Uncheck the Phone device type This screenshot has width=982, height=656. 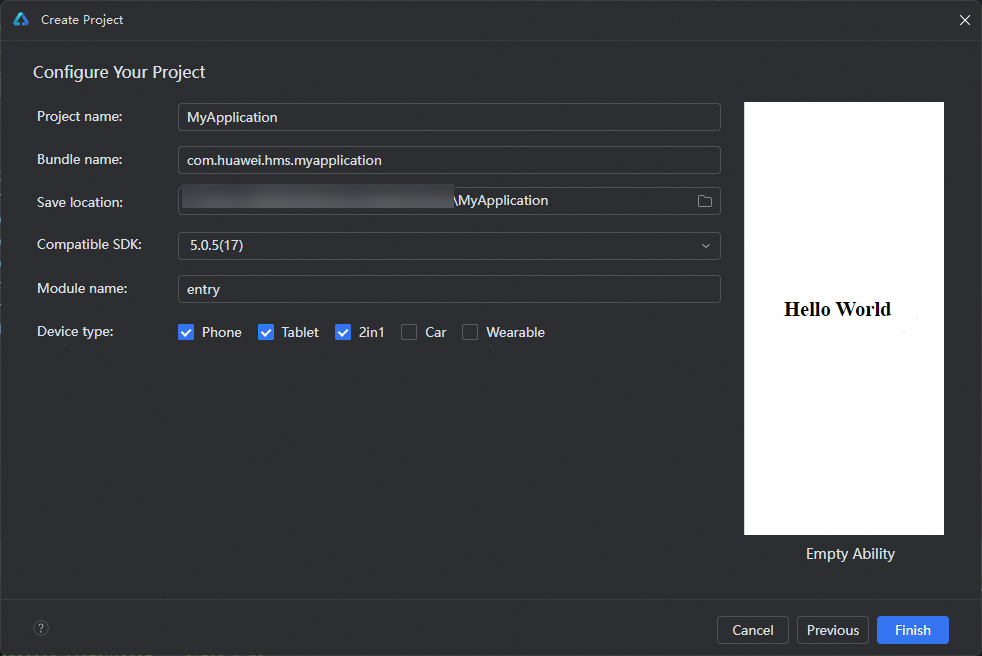point(186,332)
